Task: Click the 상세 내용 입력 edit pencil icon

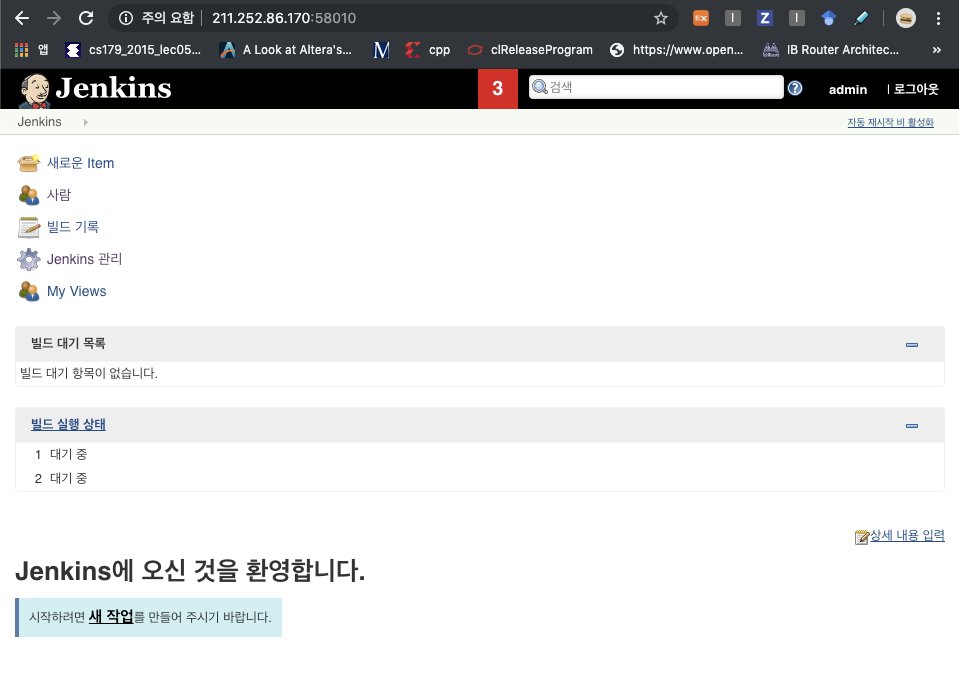Action: 862,536
